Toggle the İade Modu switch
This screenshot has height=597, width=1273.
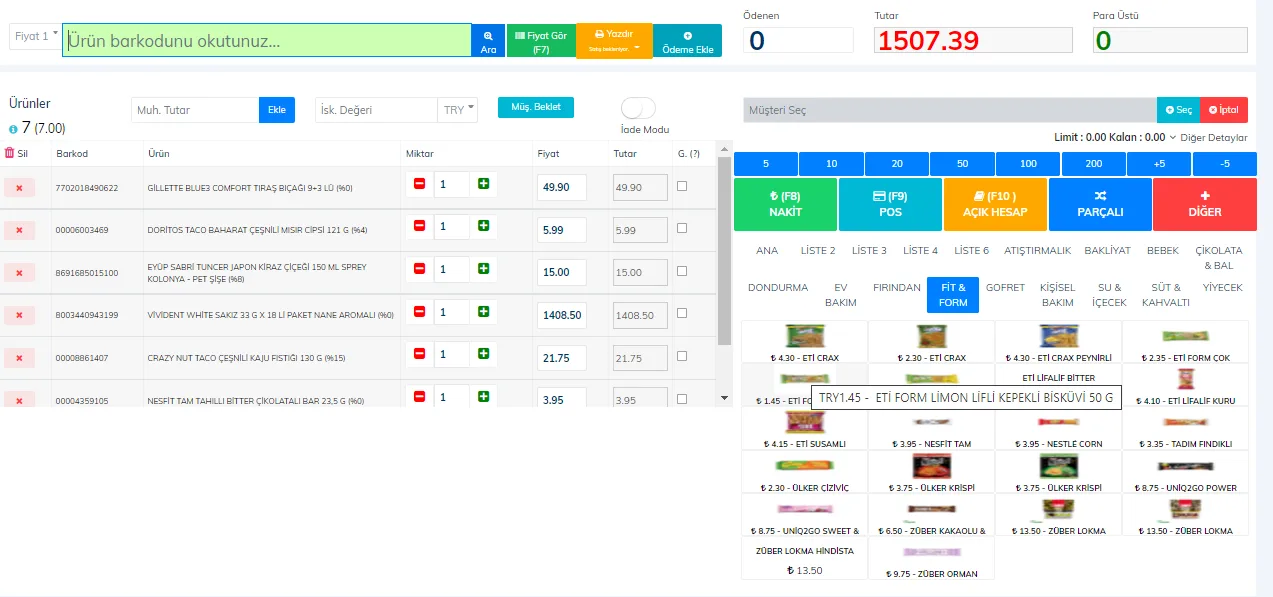coord(638,108)
